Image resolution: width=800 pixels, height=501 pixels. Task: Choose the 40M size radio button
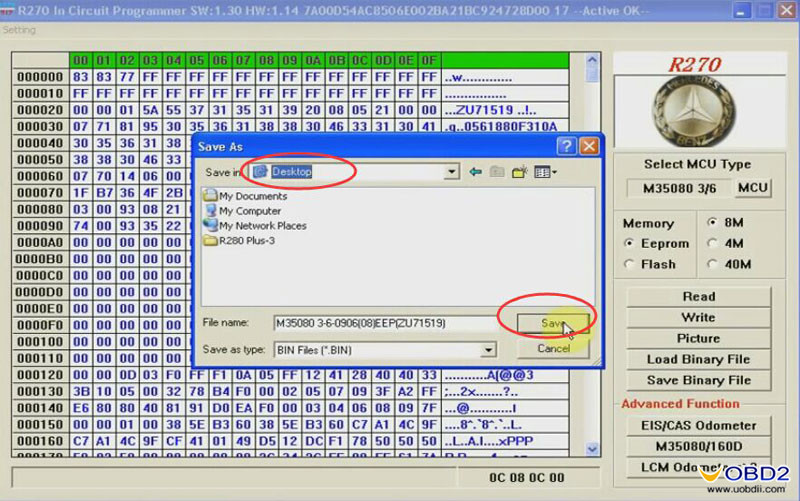[730, 264]
